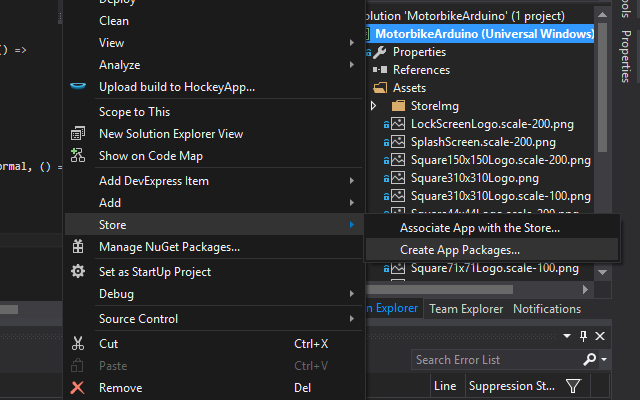640x400 pixels.
Task: Click the scissors Cut icon
Action: click(78, 343)
